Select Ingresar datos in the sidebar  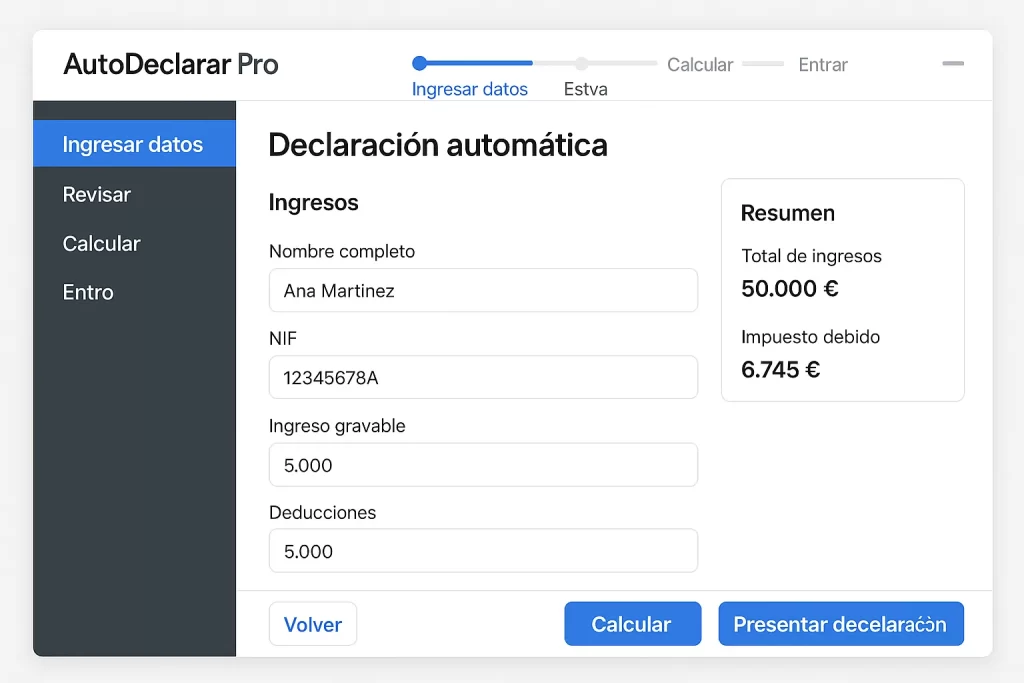pyautogui.click(x=135, y=144)
